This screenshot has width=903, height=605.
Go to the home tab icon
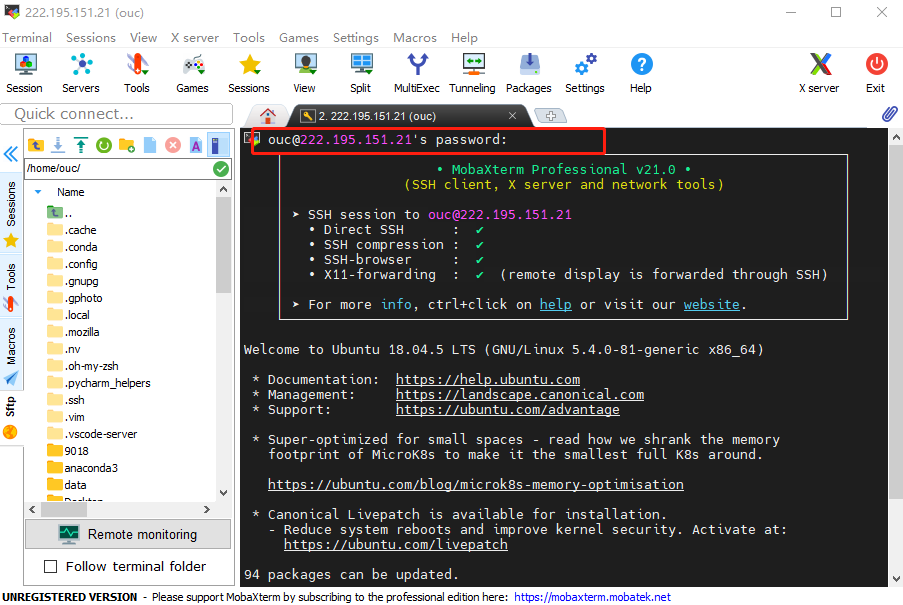tap(267, 116)
